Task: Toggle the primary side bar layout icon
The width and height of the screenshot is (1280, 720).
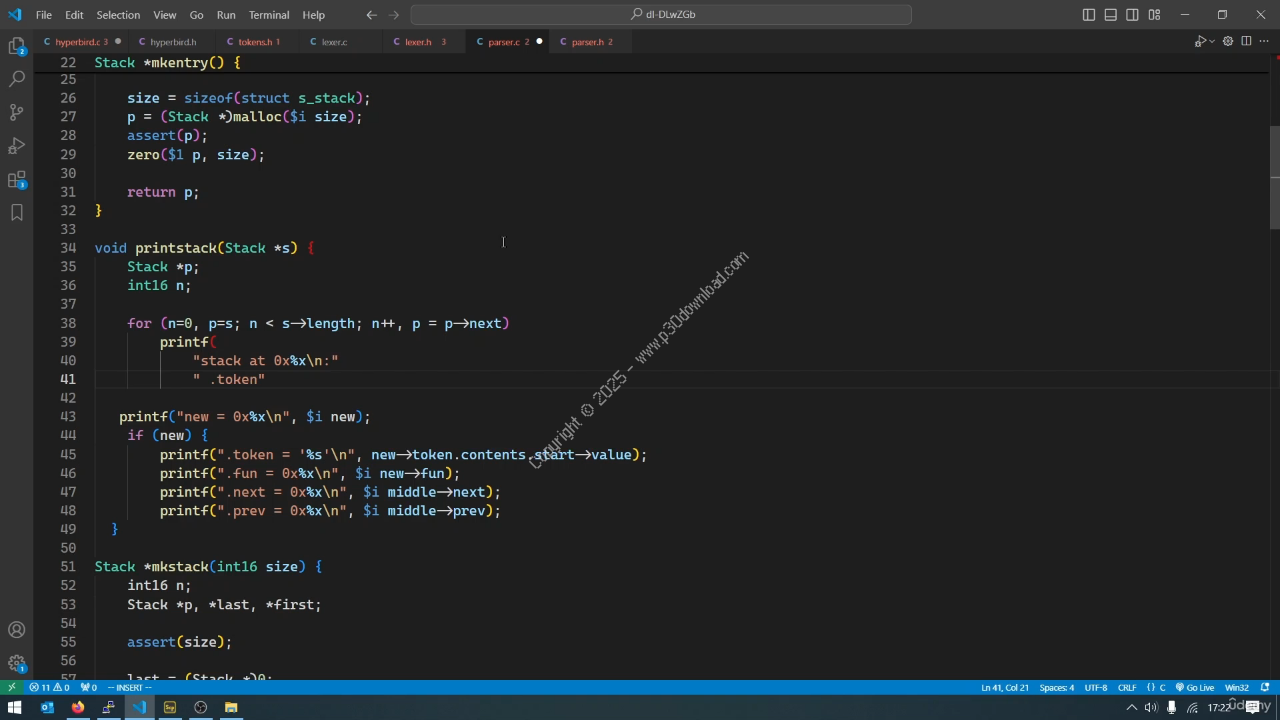Action: (1089, 15)
